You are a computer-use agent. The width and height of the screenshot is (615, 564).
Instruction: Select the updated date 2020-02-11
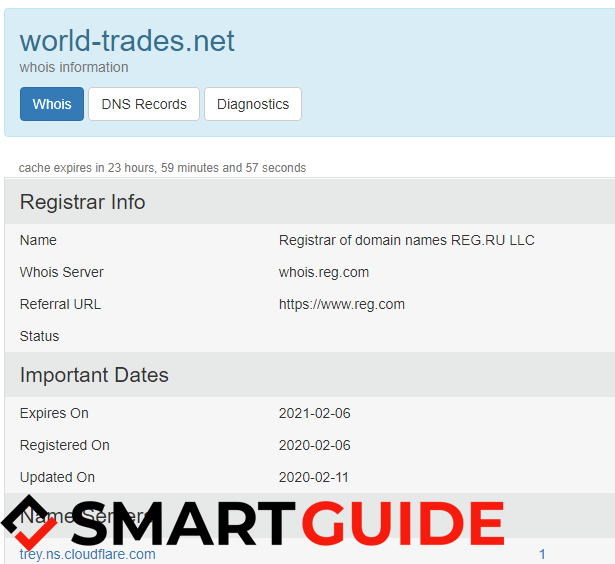(314, 477)
